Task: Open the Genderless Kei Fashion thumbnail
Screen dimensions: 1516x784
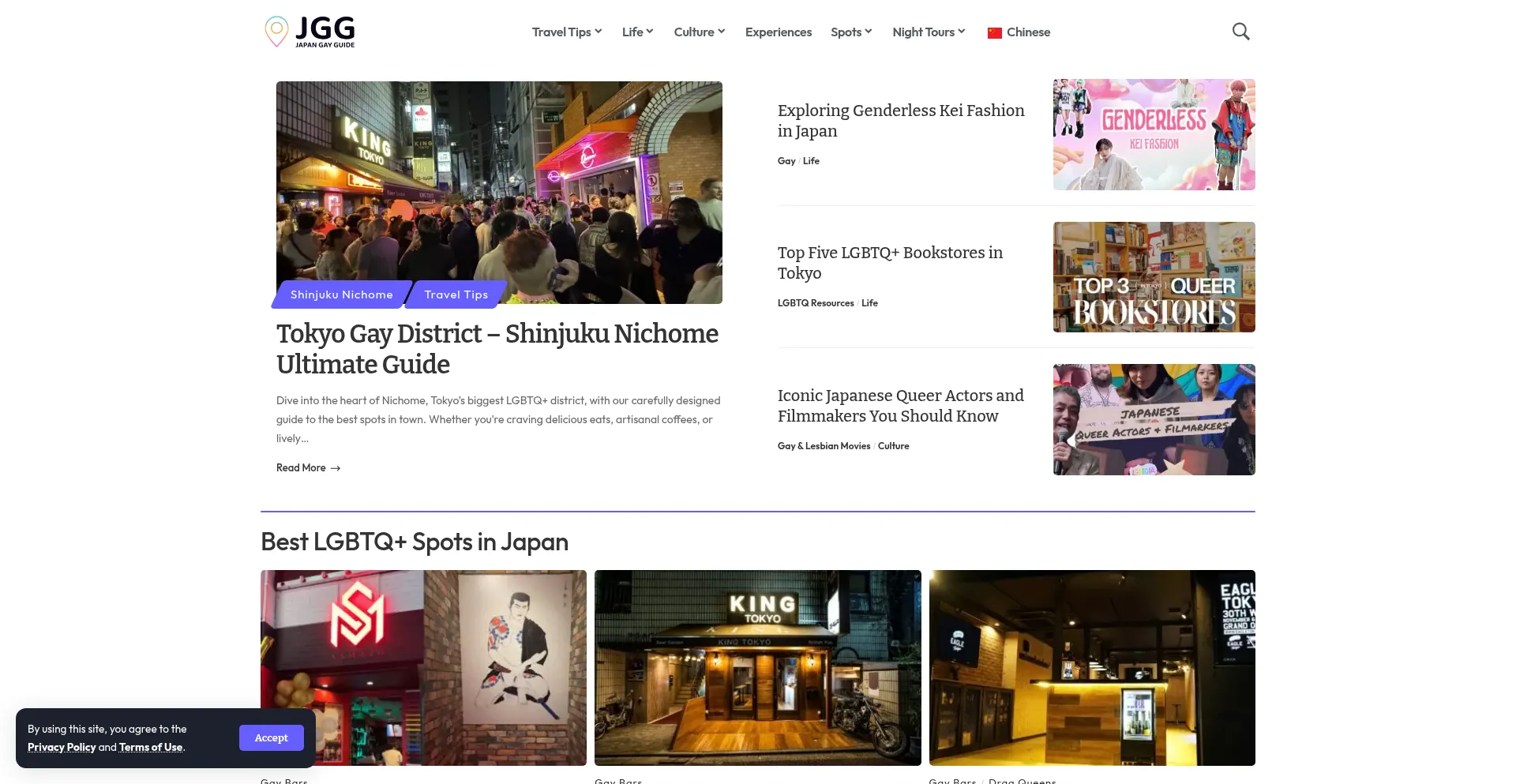Action: coord(1154,134)
